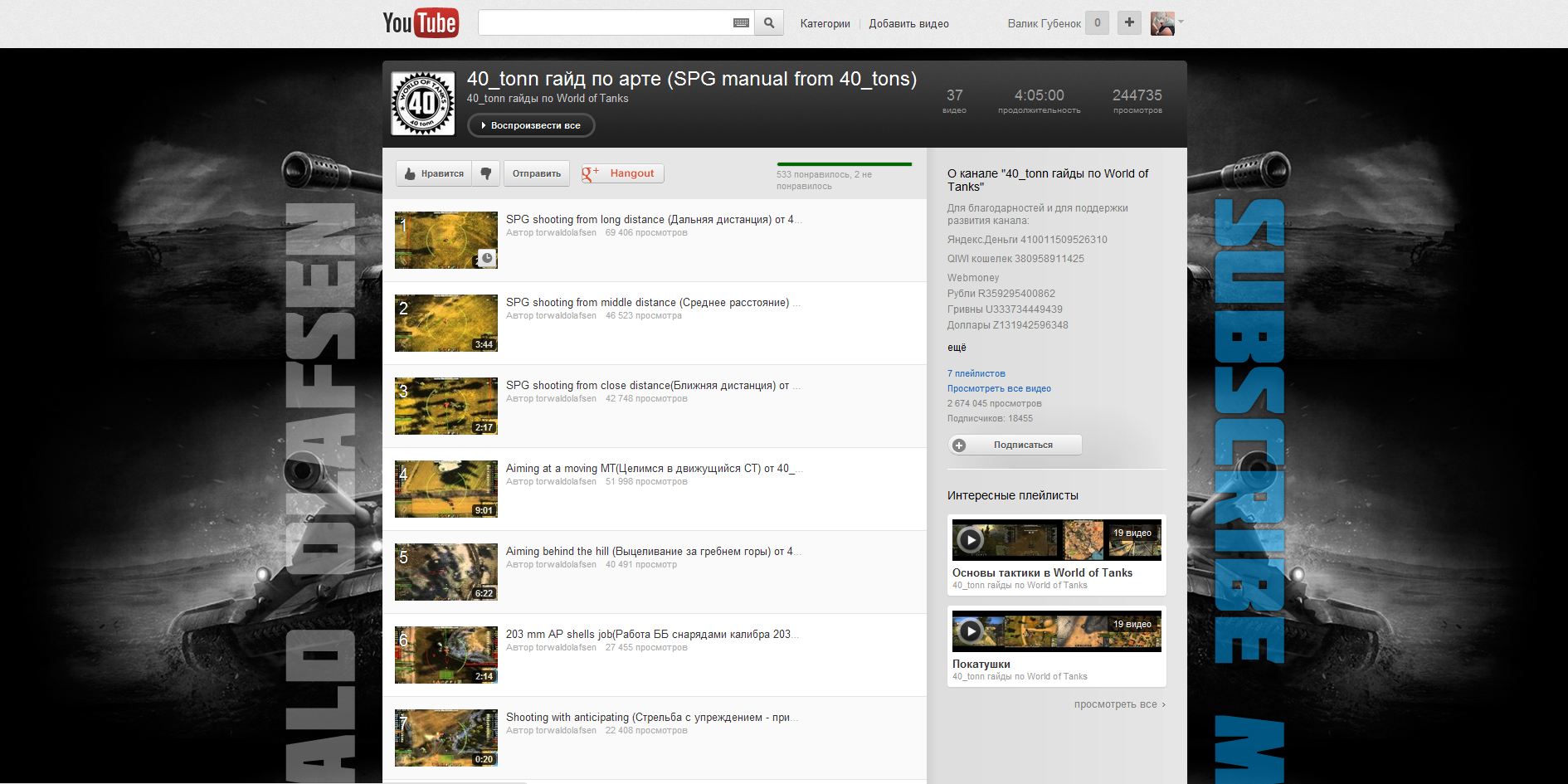Open video 4 thumbnail moving MT

[446, 489]
